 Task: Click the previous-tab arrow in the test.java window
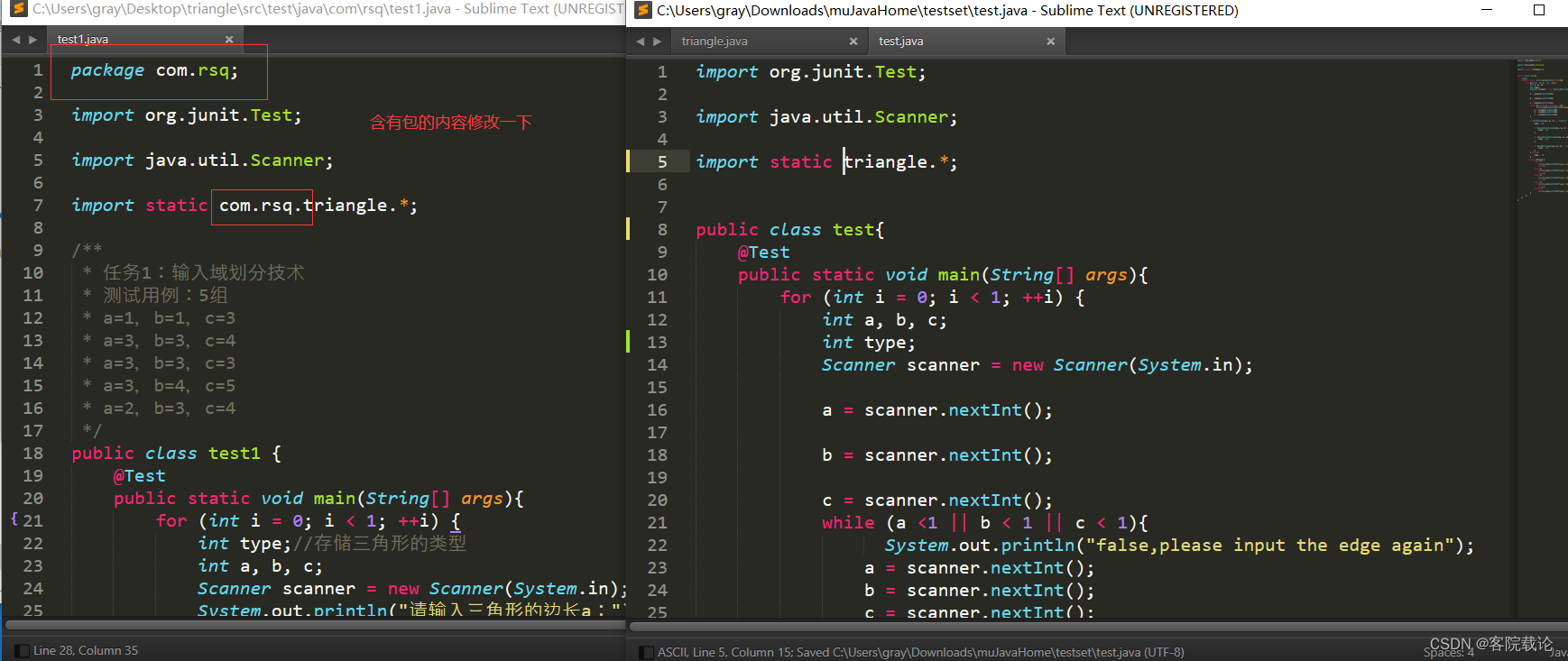click(x=640, y=41)
